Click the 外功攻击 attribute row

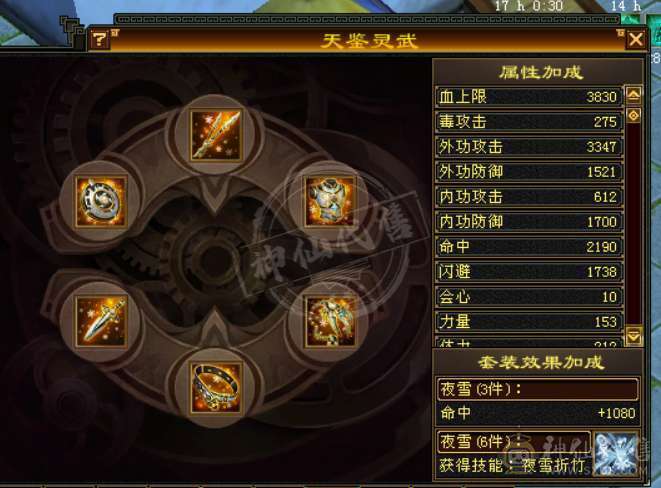pyautogui.click(x=529, y=147)
